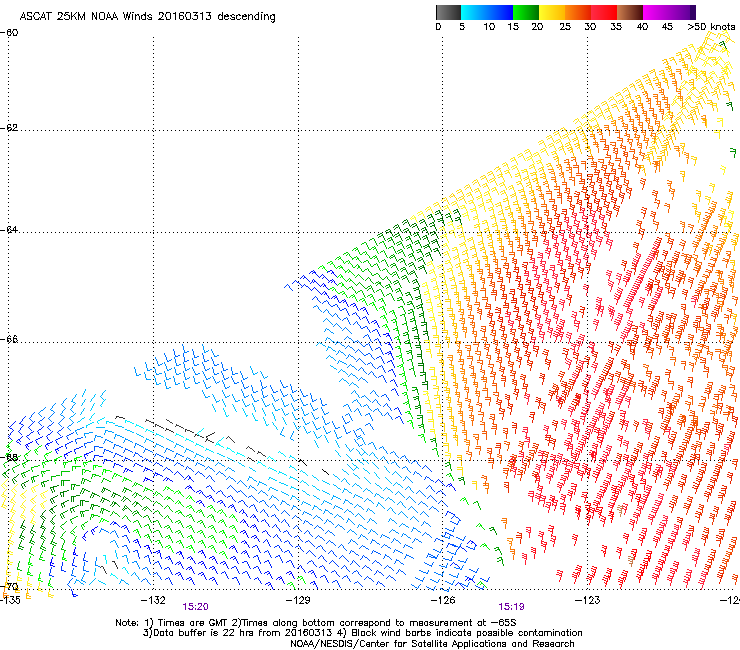Select the -129 longitude axis label
Screen dimensions: 740x650
[x=298, y=600]
